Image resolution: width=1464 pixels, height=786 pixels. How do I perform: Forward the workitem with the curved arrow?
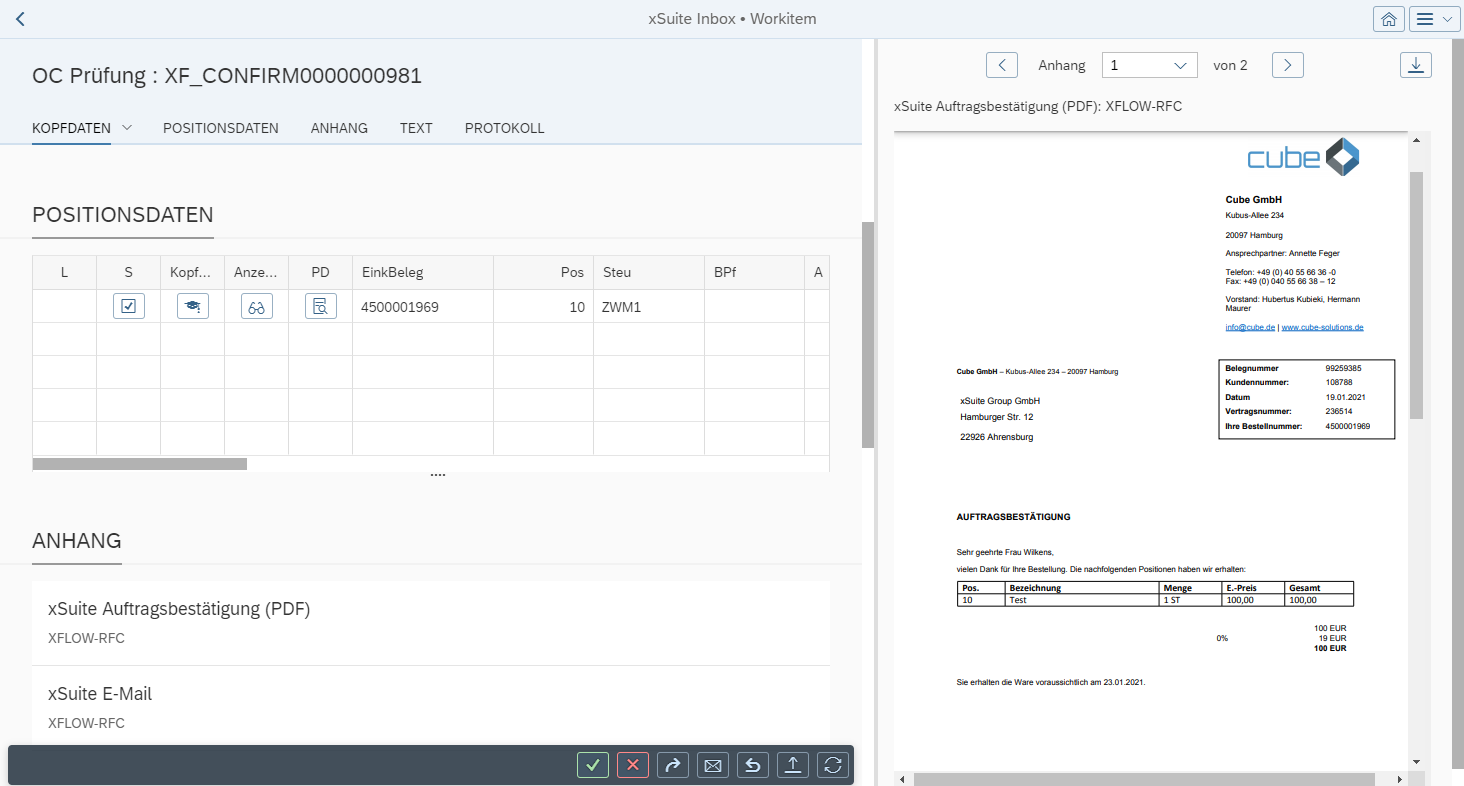(673, 765)
